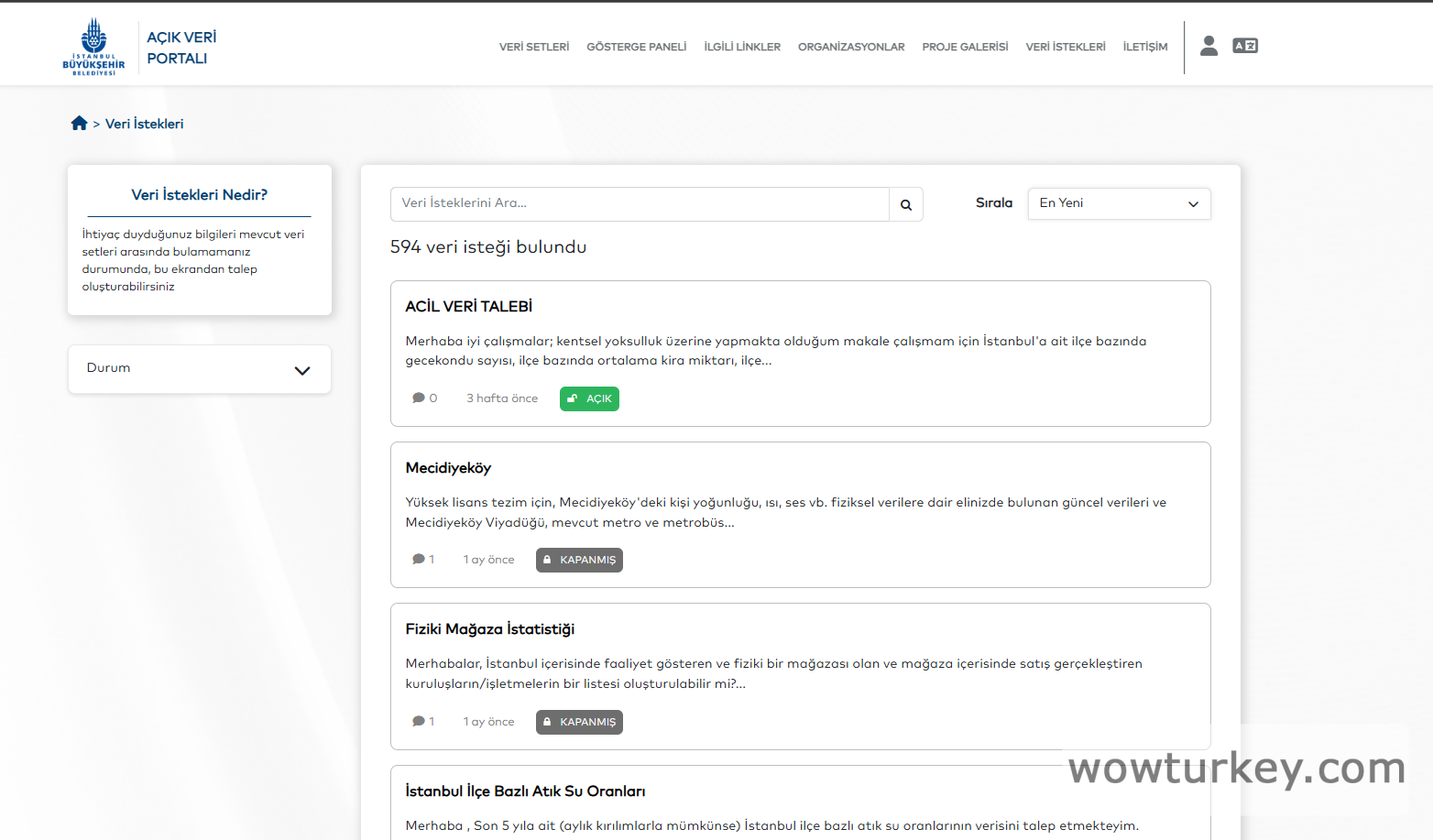Open the ACİL VERİ TALEBİ request title
Viewport: 1433px width, 840px height.
pyautogui.click(x=468, y=307)
